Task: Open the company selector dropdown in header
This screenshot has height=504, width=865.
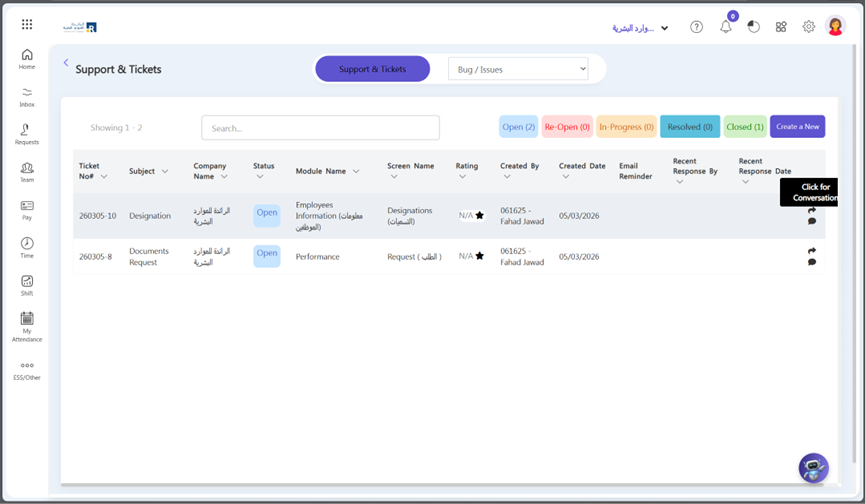Action: [x=640, y=28]
